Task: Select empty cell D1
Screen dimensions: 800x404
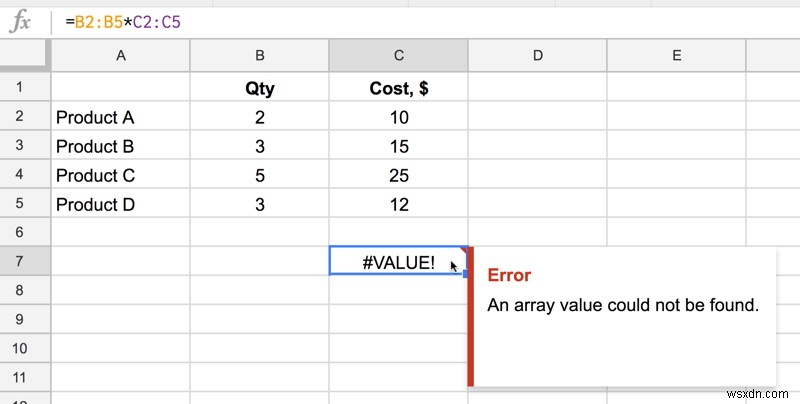Action: click(x=537, y=87)
